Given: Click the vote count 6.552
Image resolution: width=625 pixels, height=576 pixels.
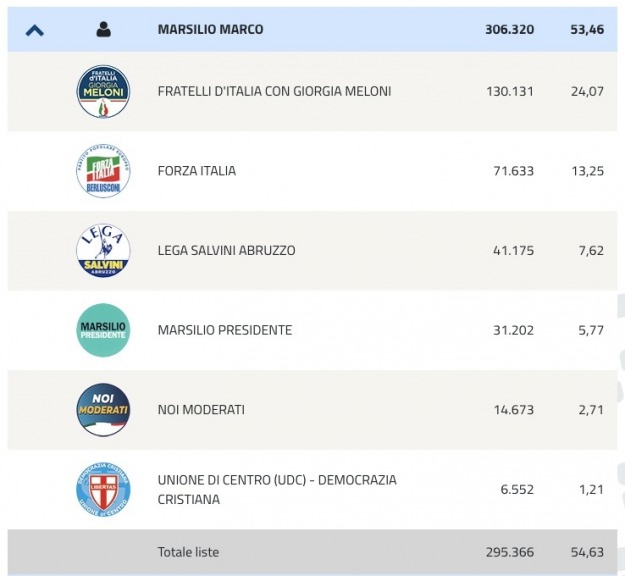Looking at the screenshot, I should [517, 490].
